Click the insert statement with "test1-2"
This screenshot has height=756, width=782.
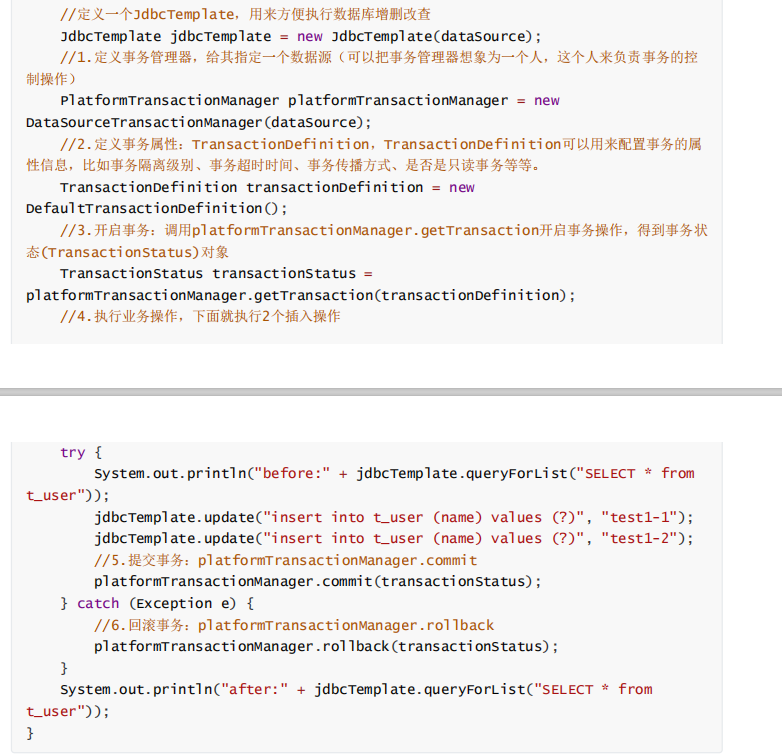pos(394,538)
